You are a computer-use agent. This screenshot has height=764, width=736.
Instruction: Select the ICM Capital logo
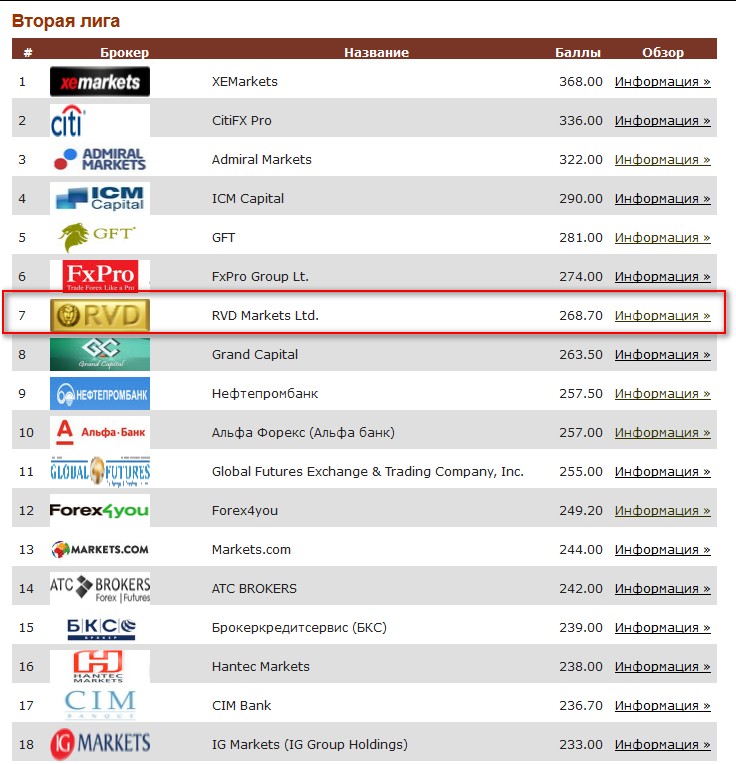(x=100, y=198)
